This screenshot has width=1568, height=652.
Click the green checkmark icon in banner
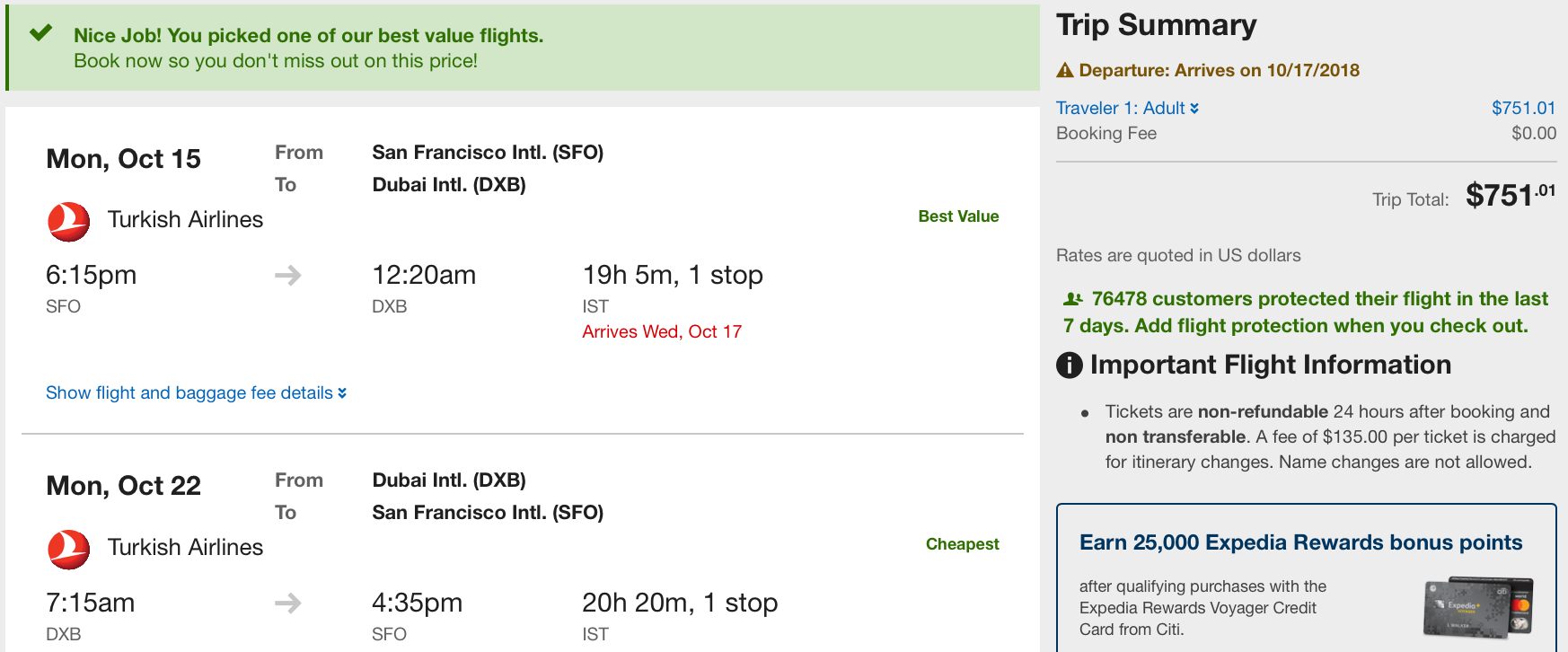[40, 34]
